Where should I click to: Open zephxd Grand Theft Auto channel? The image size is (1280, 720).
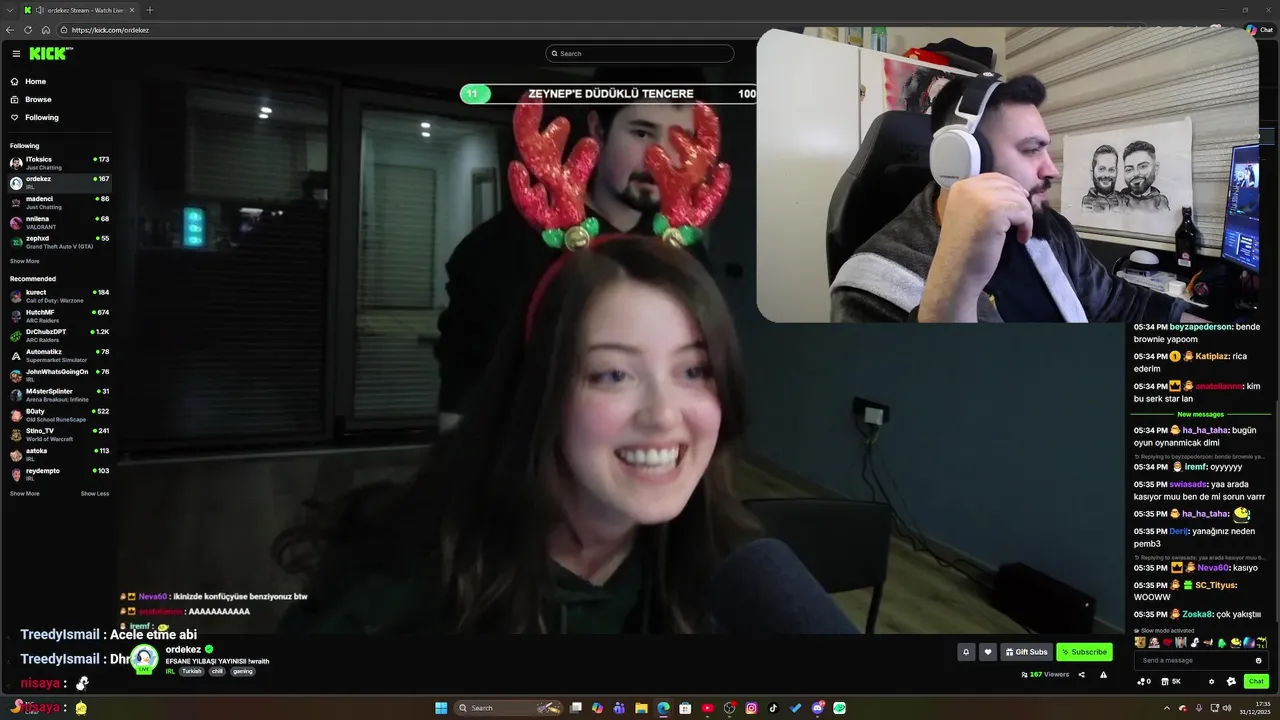60,241
